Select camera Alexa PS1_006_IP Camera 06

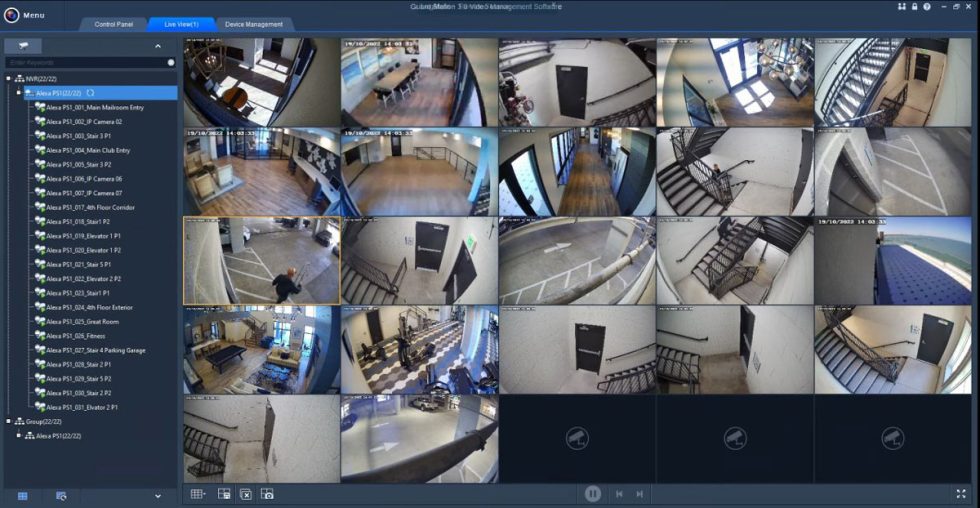tap(84, 179)
